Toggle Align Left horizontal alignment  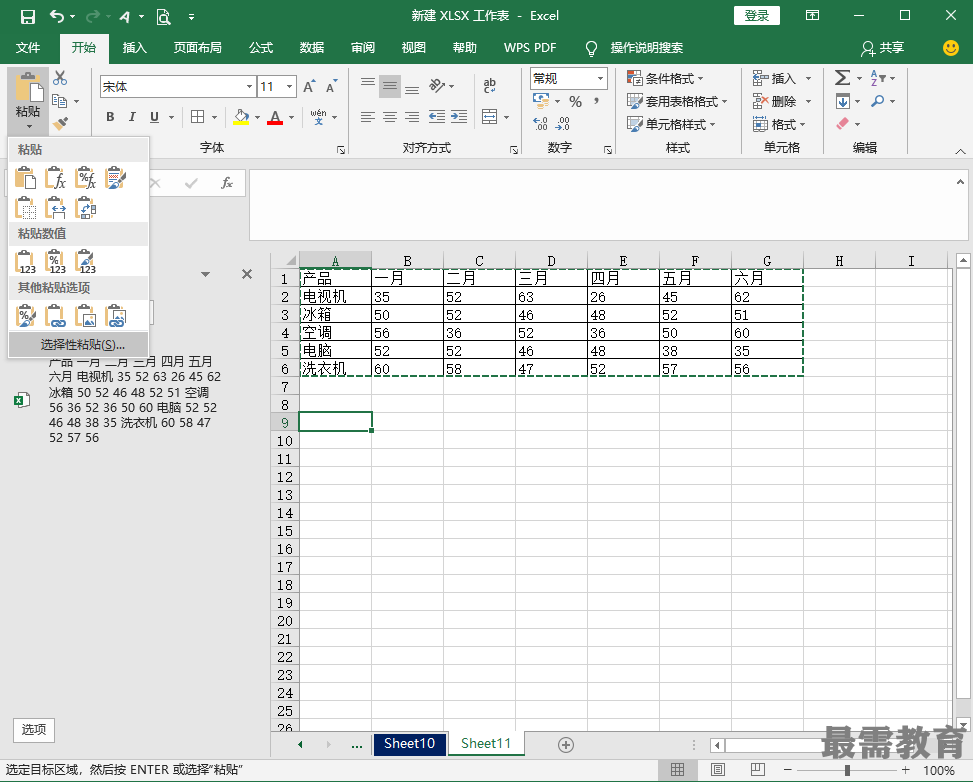pyautogui.click(x=368, y=117)
